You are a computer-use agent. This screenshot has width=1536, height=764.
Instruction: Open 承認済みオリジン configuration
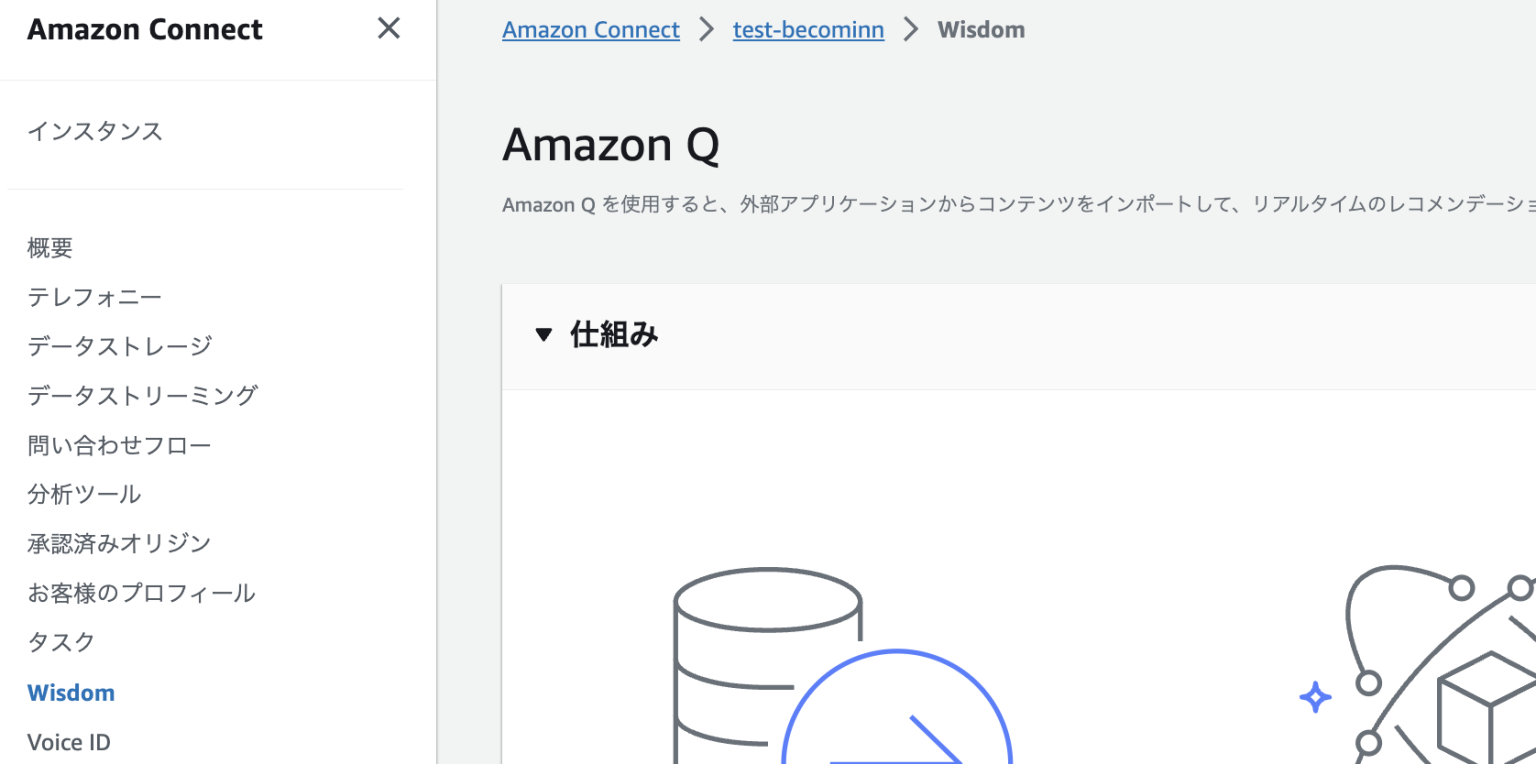[119, 543]
